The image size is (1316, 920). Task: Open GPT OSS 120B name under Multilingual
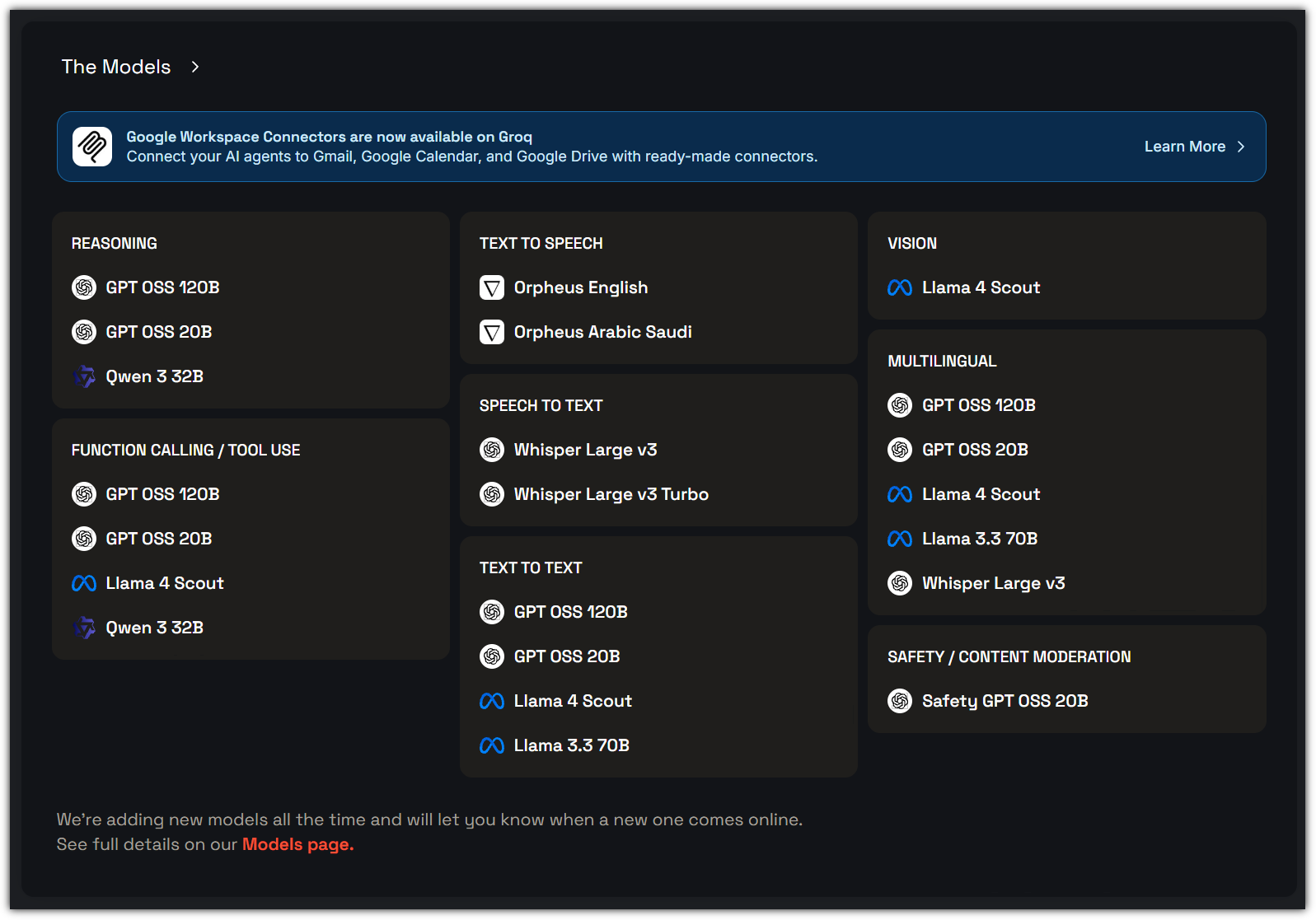click(x=979, y=405)
